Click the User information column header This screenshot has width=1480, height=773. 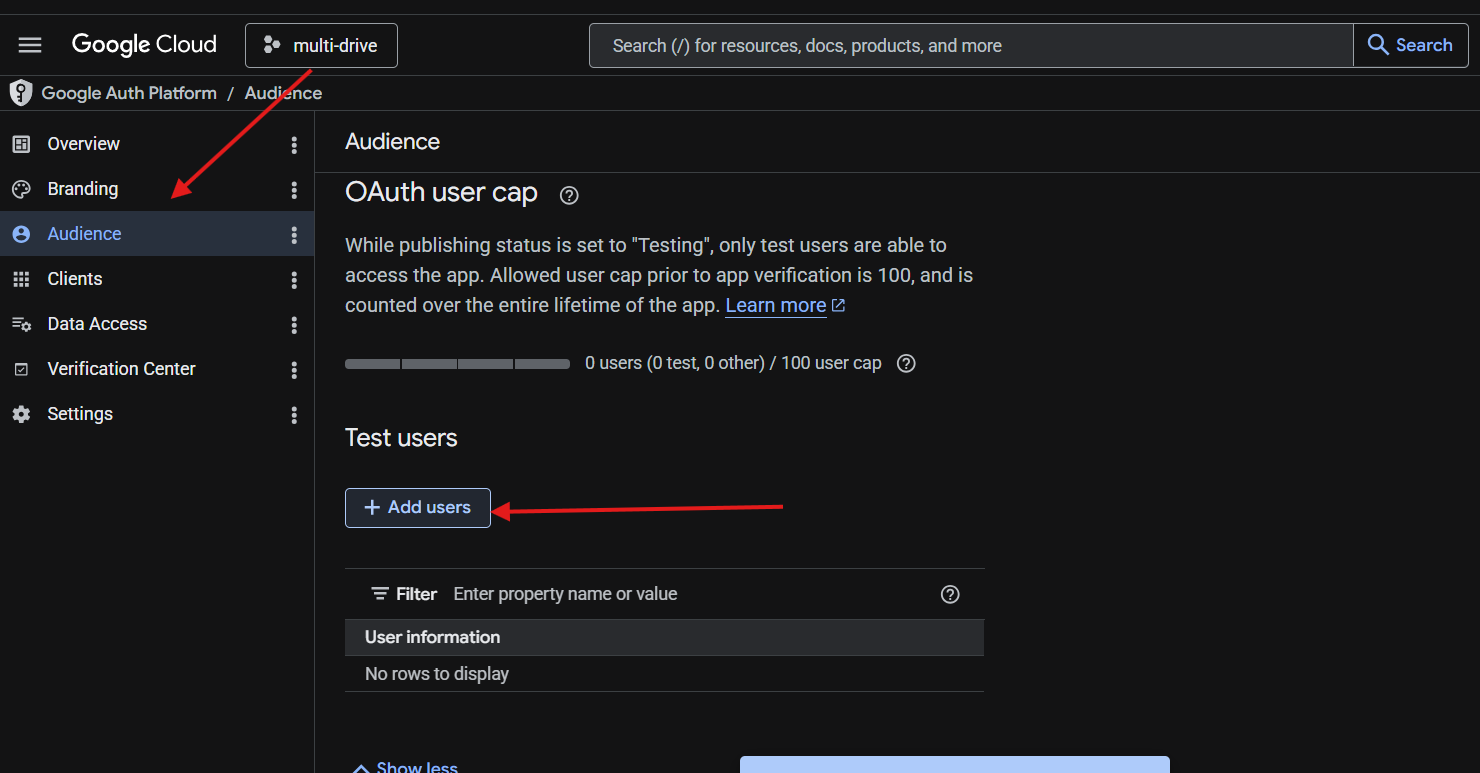432,637
